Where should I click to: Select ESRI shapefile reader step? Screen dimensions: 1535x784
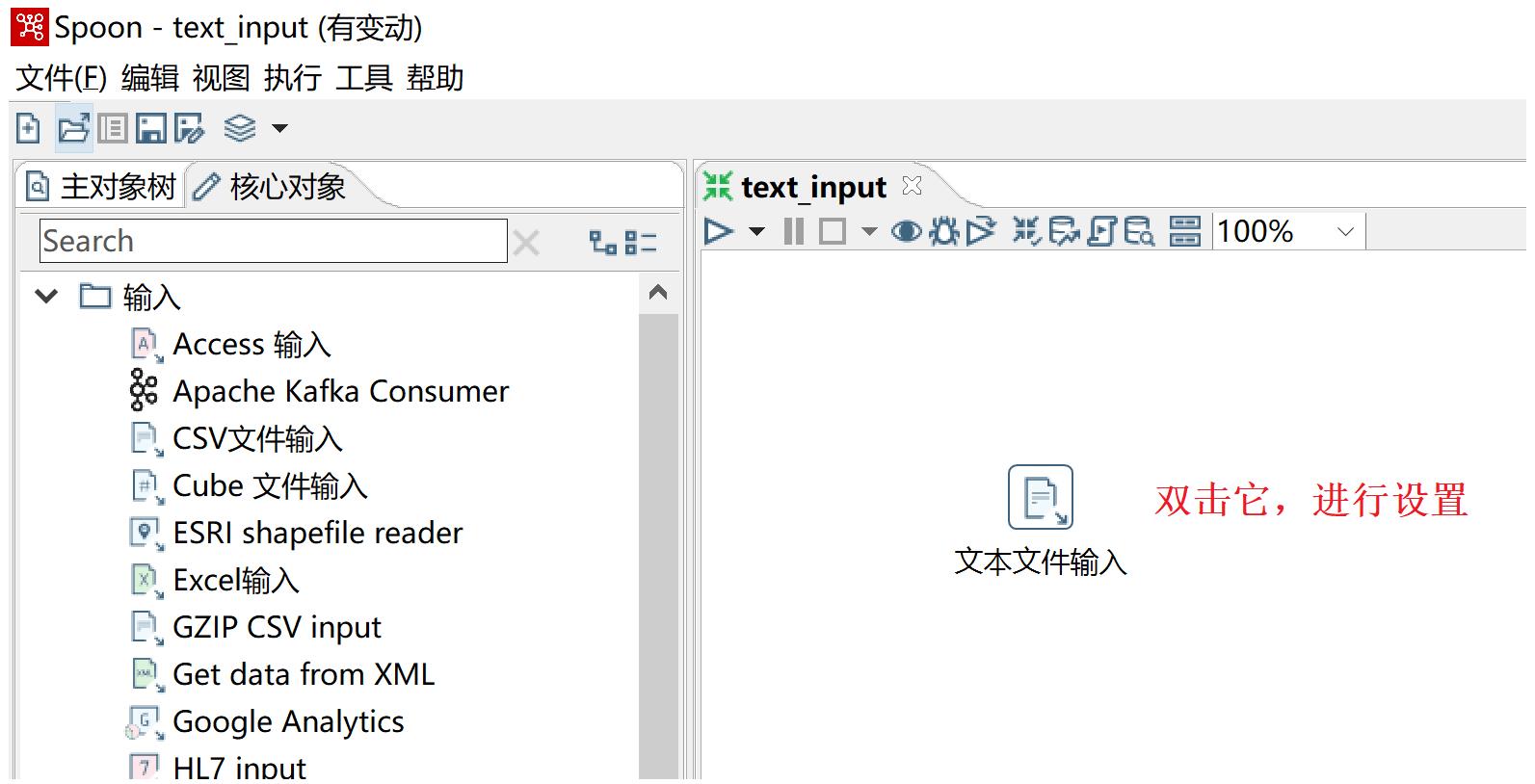pyautogui.click(x=317, y=534)
